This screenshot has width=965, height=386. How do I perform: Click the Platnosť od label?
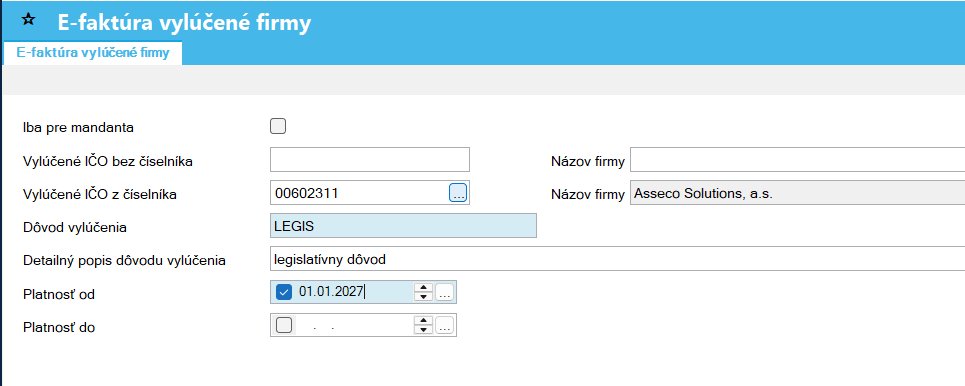(58, 294)
